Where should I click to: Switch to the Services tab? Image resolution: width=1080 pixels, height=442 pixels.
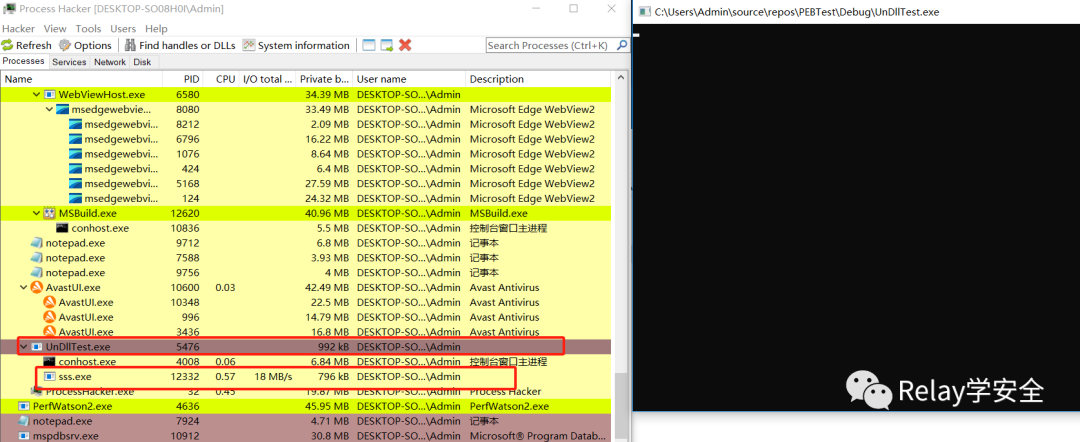(x=70, y=62)
